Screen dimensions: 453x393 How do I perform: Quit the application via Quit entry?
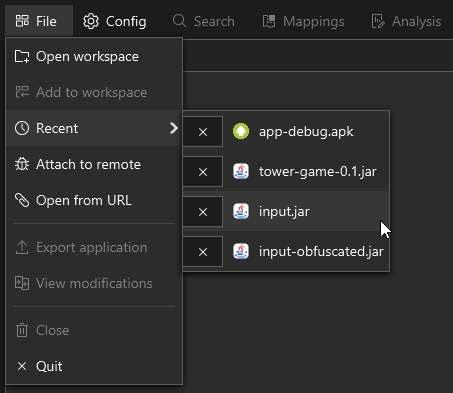point(94,366)
